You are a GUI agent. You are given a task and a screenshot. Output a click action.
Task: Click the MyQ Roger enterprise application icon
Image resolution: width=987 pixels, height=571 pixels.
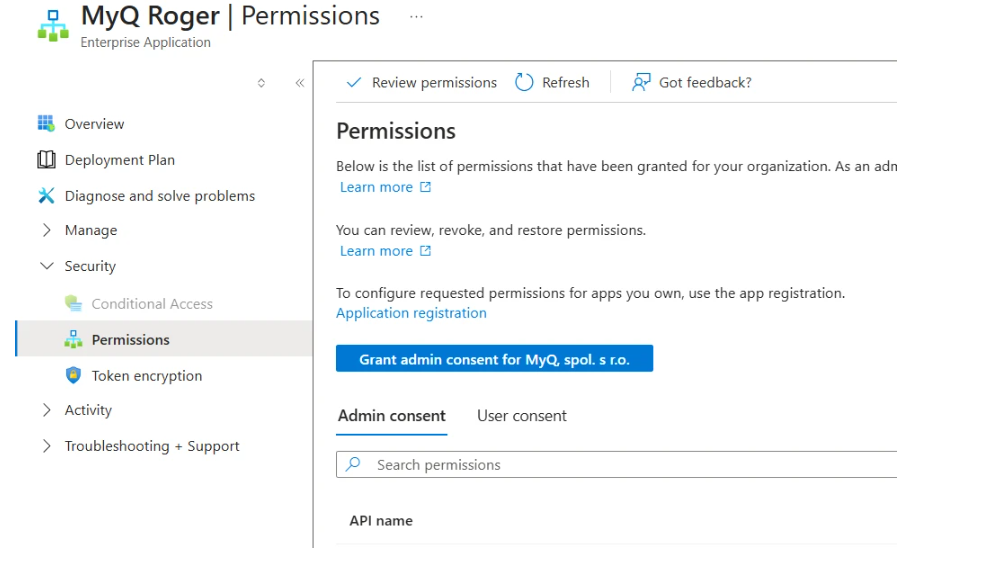pyautogui.click(x=54, y=26)
